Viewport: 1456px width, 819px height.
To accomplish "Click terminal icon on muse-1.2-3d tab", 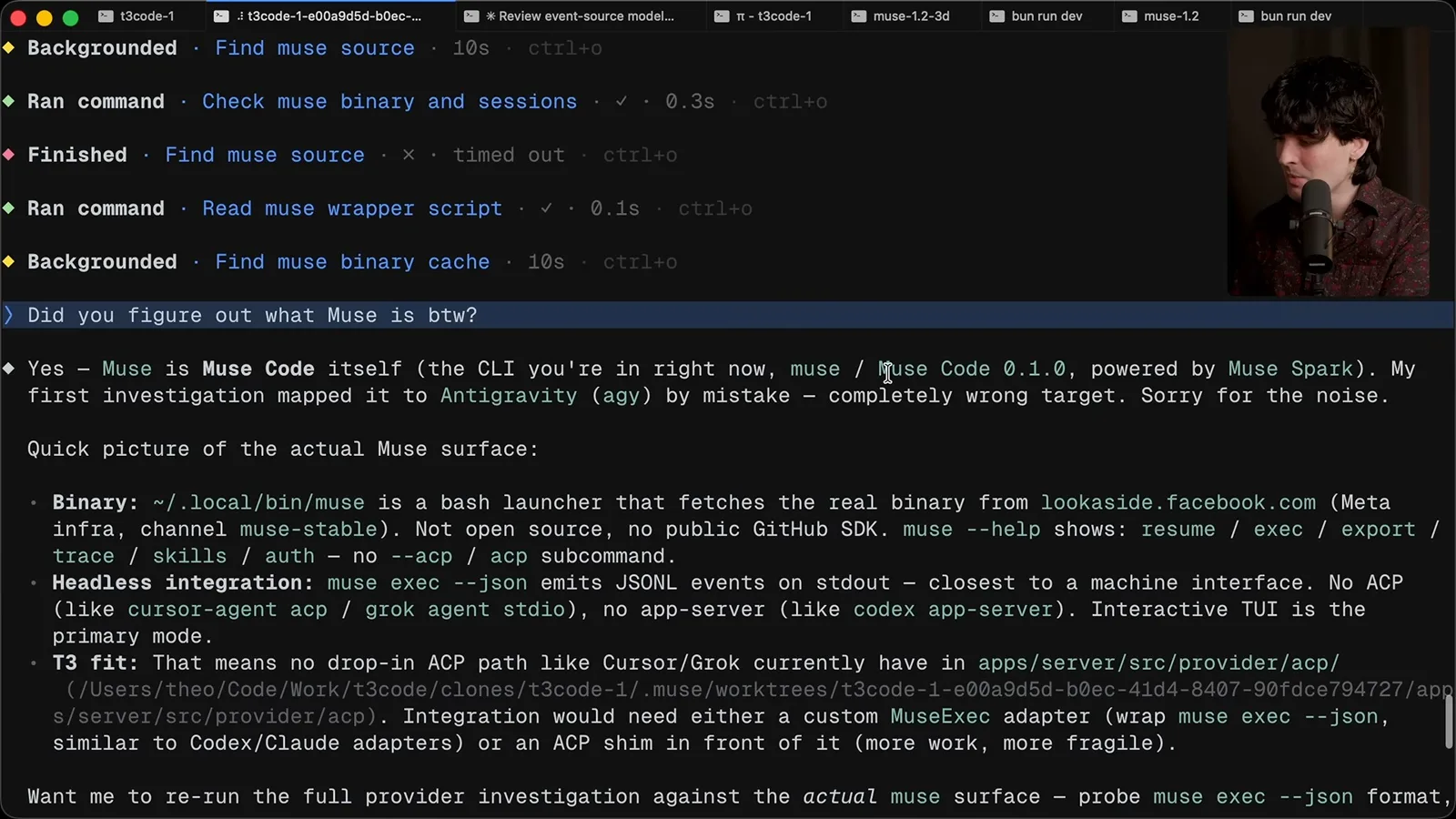I will [858, 15].
